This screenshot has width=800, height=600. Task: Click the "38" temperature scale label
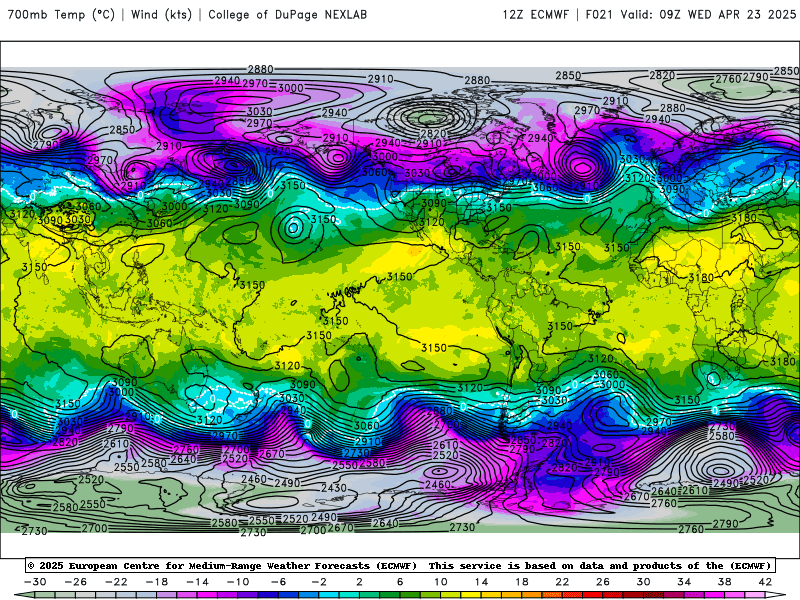724,582
